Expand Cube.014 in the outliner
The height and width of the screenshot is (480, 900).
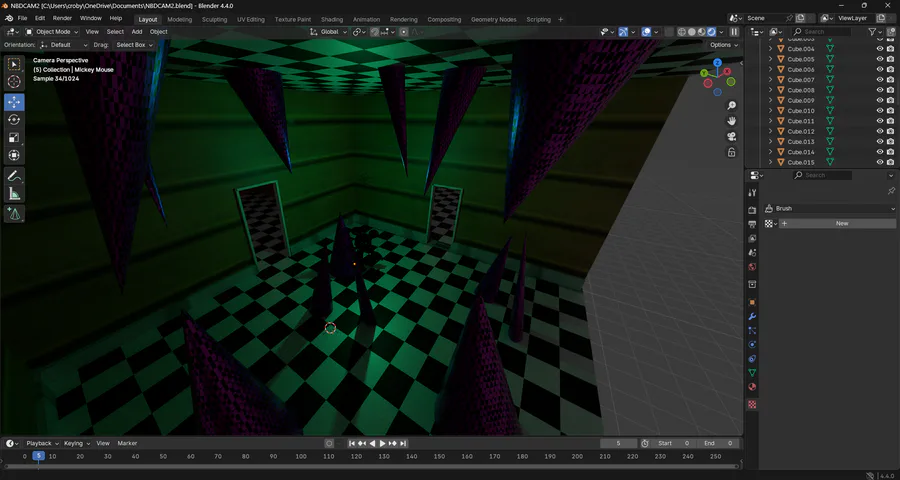point(771,152)
